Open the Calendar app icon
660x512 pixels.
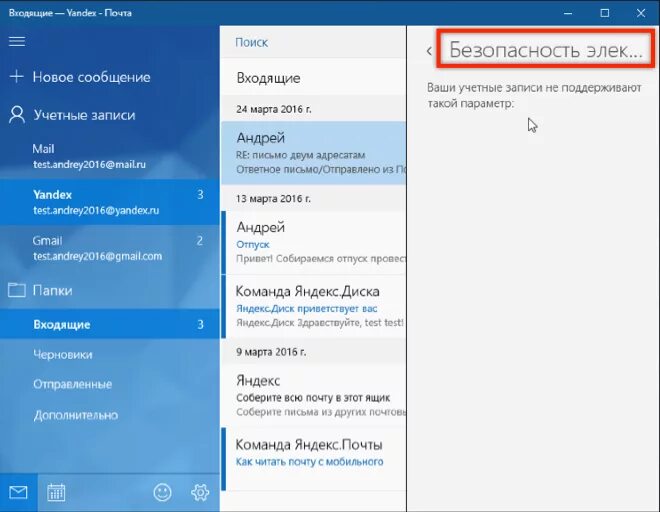point(56,492)
